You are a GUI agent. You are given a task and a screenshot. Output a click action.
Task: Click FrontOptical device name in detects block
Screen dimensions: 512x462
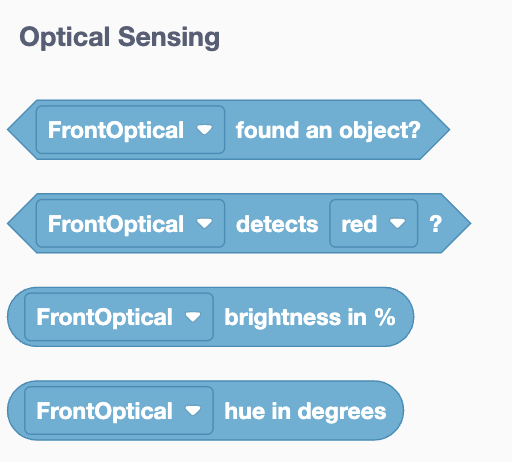(x=116, y=223)
